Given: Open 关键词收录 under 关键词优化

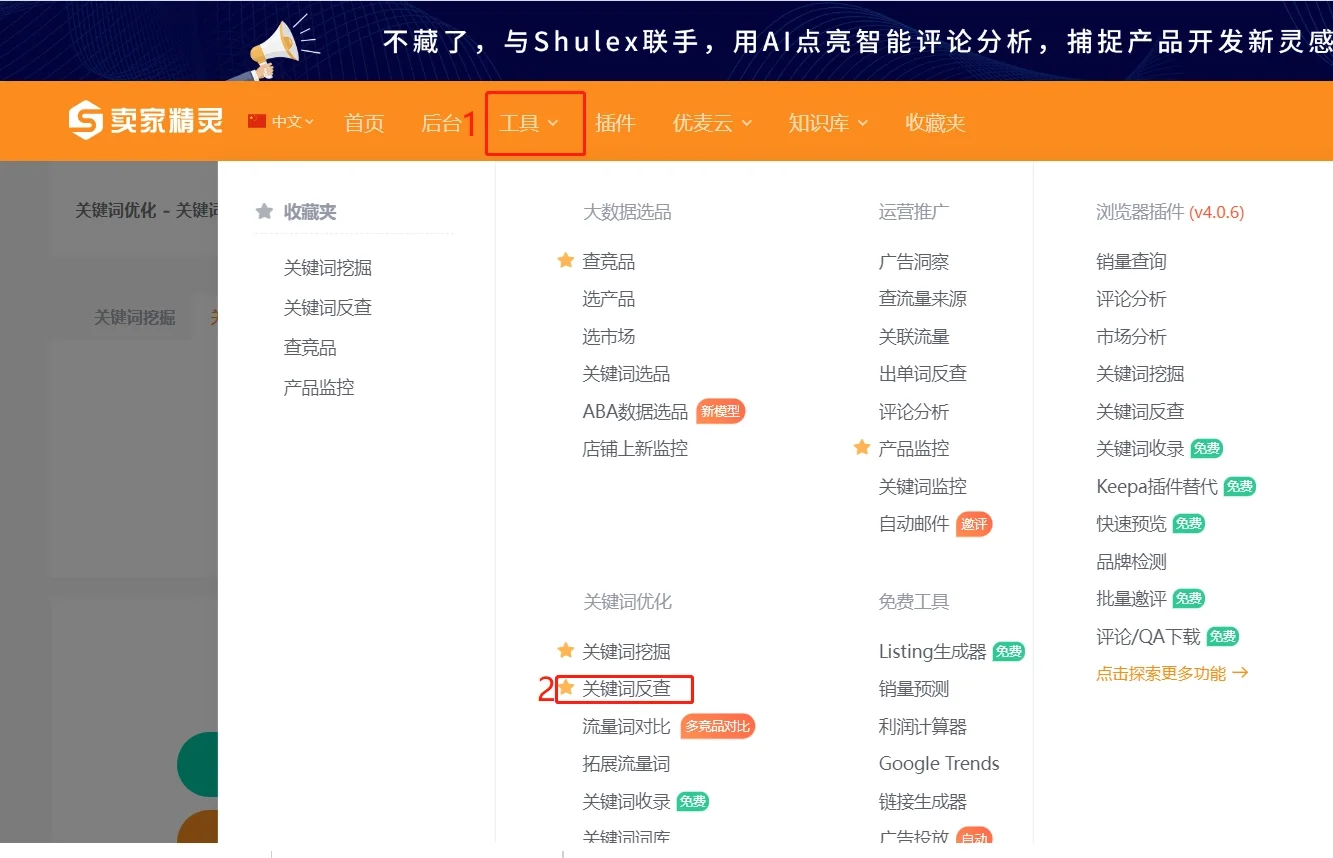Looking at the screenshot, I should [x=626, y=802].
